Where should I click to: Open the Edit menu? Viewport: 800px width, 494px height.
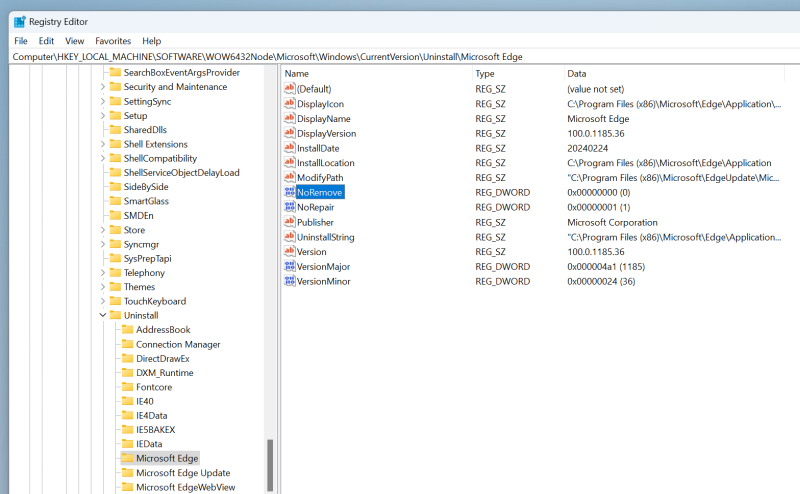[x=46, y=41]
